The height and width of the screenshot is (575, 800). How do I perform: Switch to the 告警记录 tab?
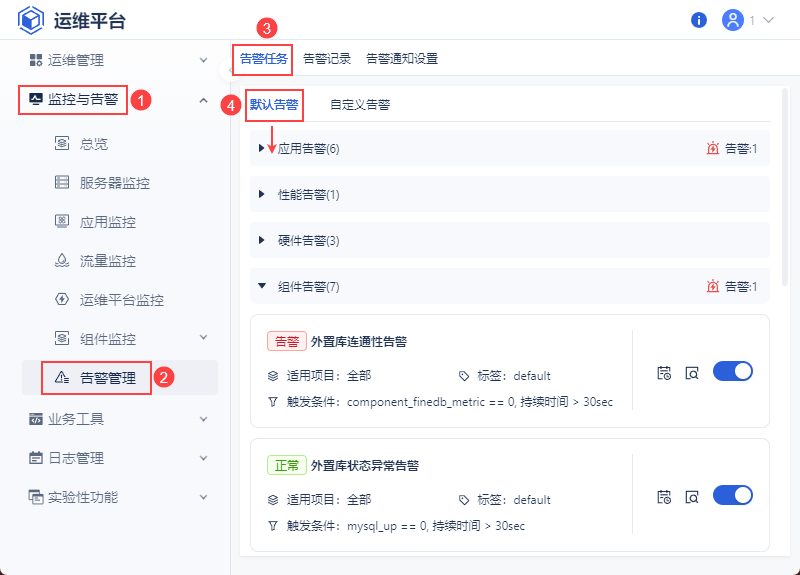point(327,59)
